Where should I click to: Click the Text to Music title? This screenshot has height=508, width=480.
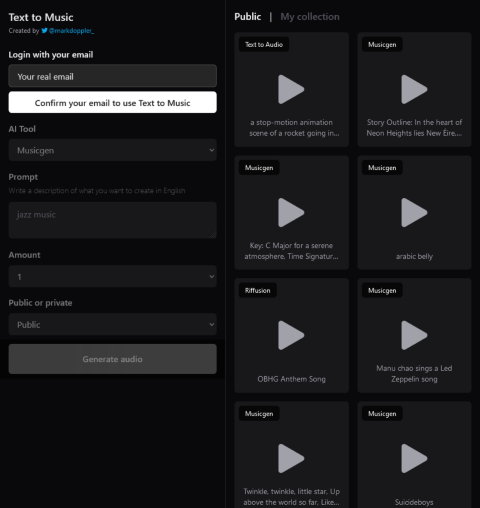click(x=41, y=17)
